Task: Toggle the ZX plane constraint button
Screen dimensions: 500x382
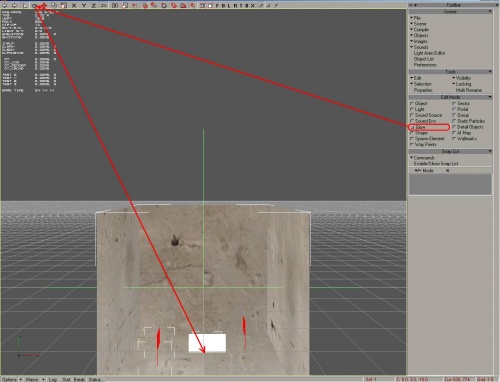Action: [104, 5]
